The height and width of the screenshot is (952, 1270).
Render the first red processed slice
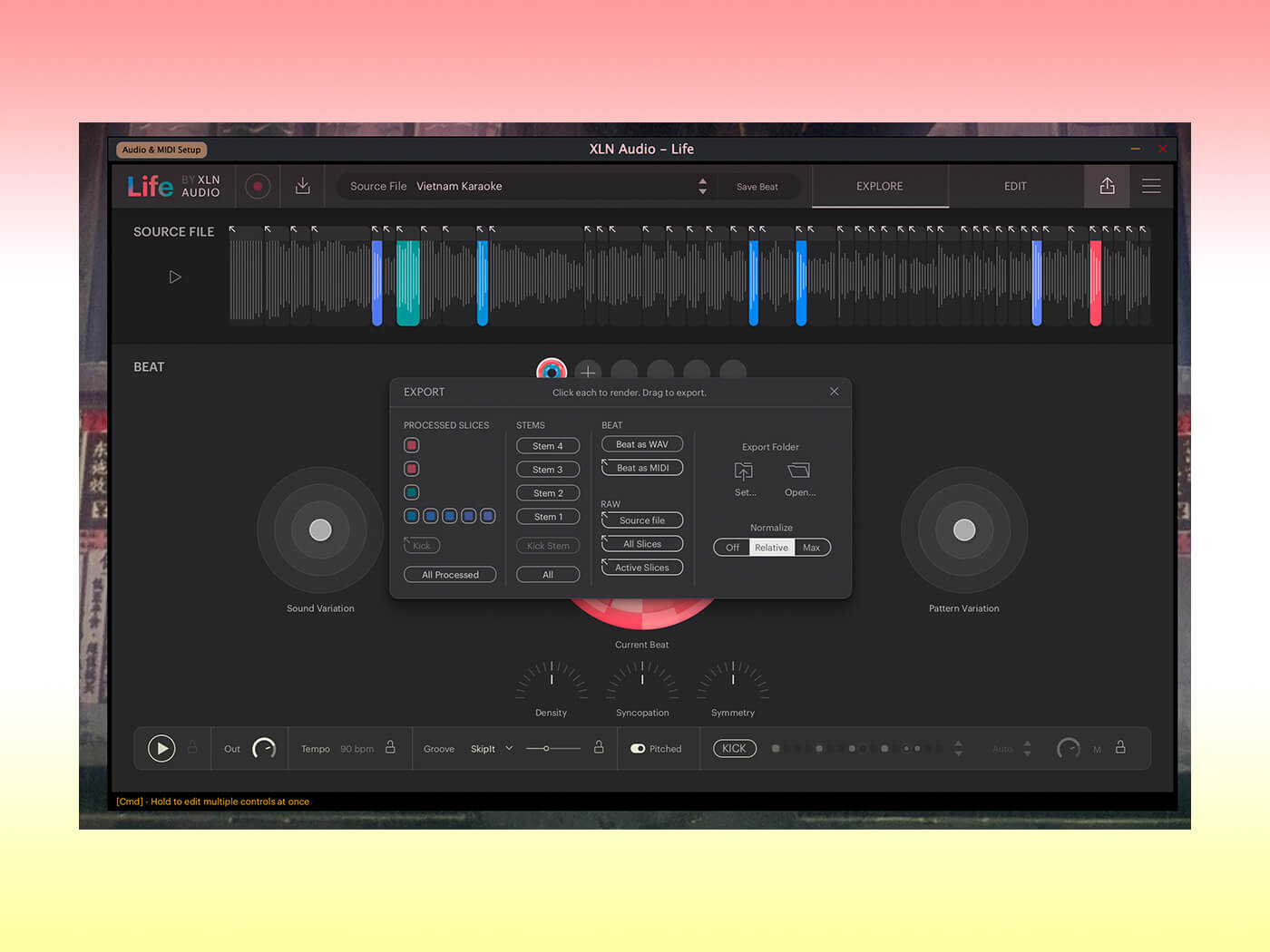pos(412,445)
